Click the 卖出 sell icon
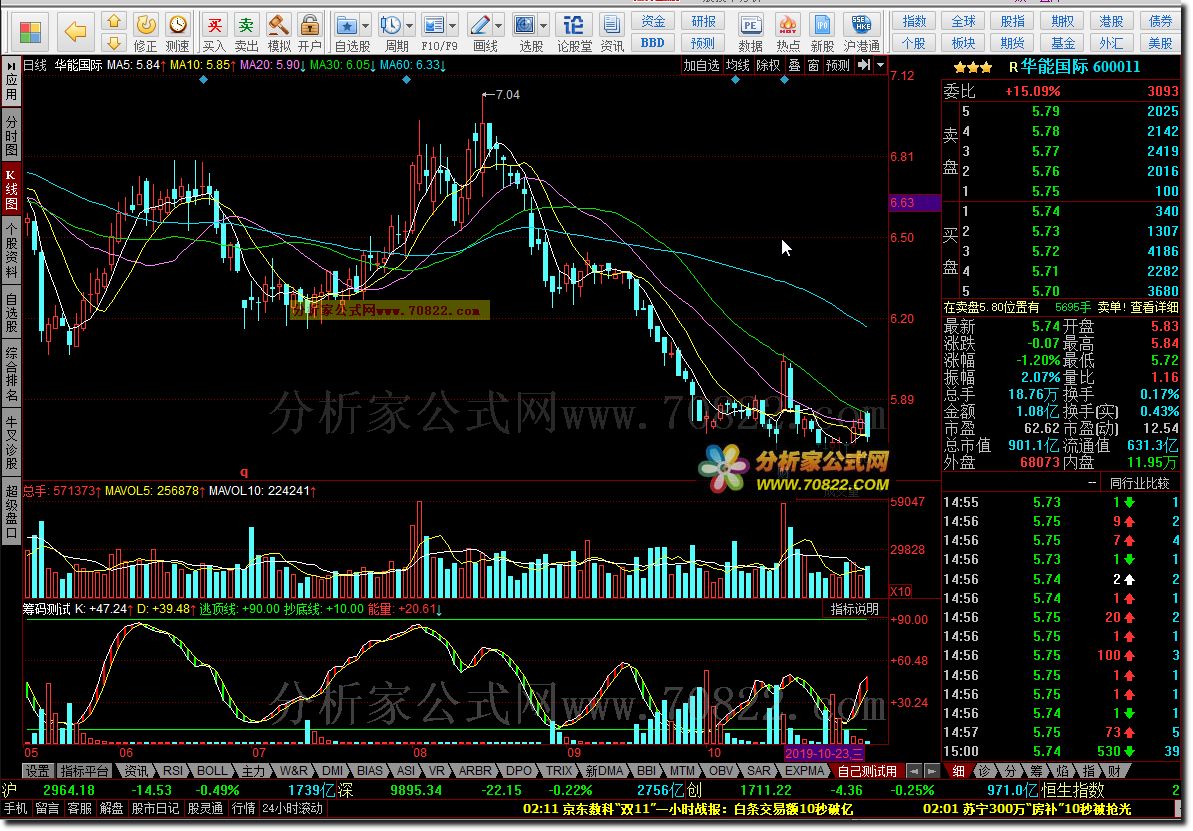 pos(246,33)
